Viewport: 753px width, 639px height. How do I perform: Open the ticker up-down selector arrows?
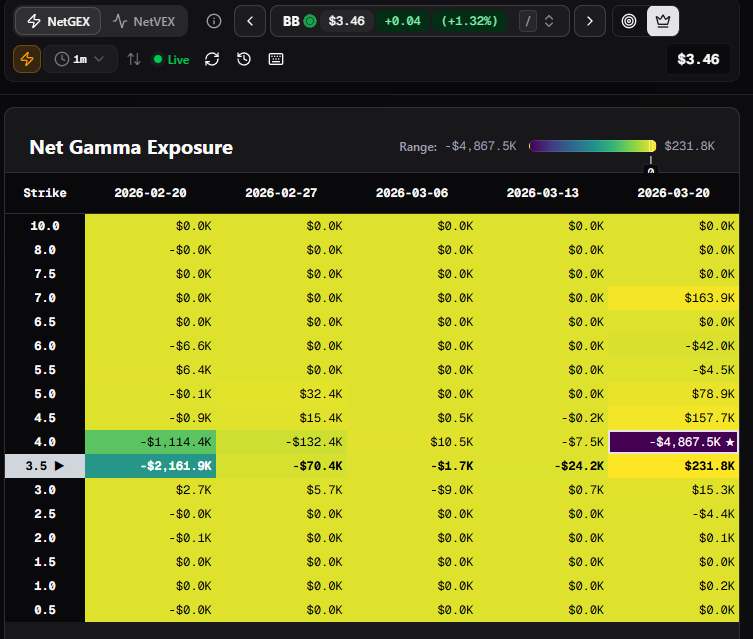click(x=549, y=21)
